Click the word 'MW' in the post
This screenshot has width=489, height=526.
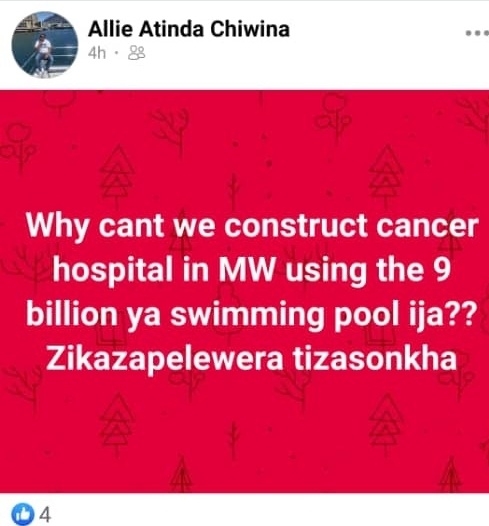pyautogui.click(x=247, y=270)
